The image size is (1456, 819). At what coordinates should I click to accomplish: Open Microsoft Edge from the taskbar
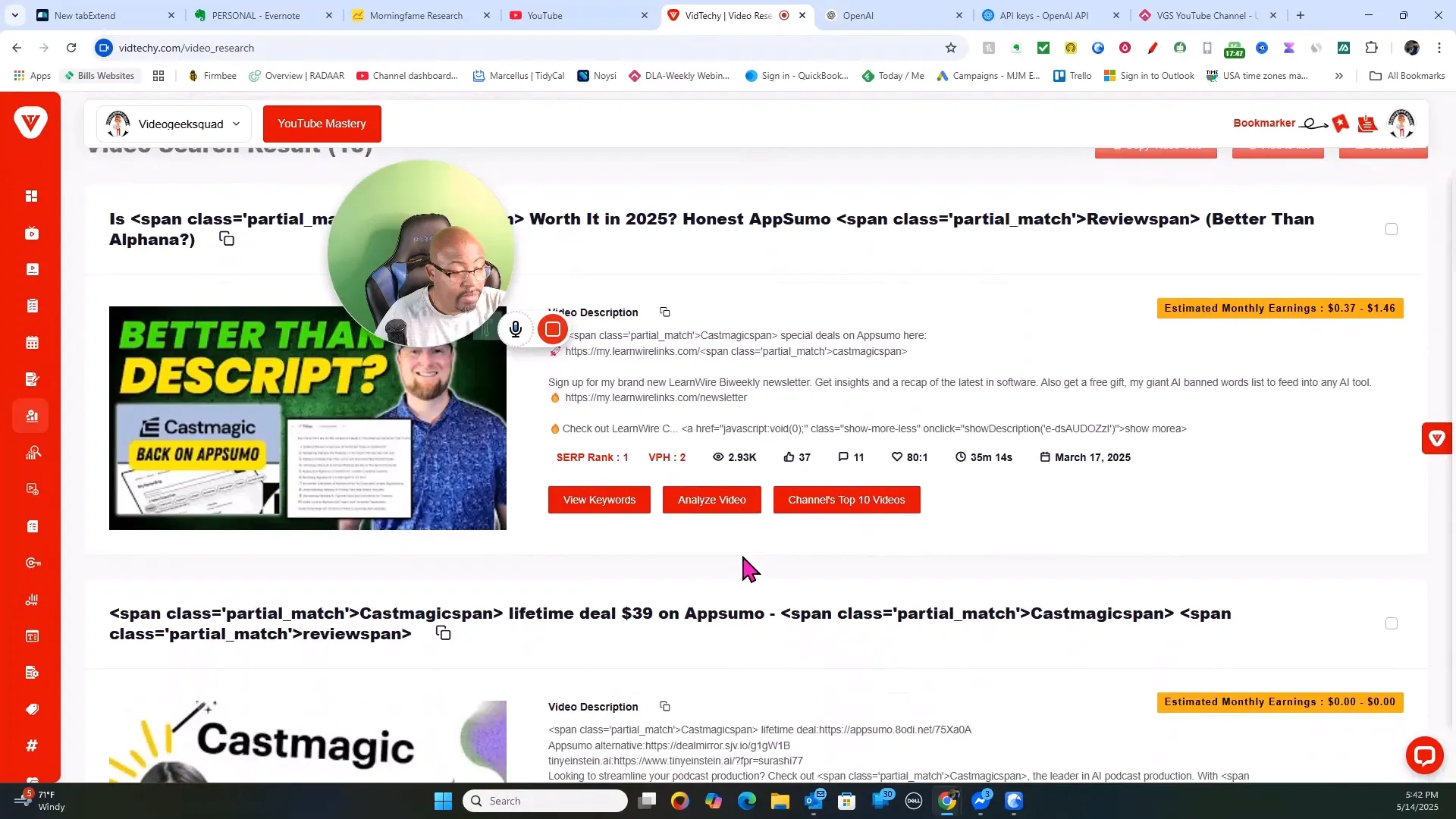(746, 801)
